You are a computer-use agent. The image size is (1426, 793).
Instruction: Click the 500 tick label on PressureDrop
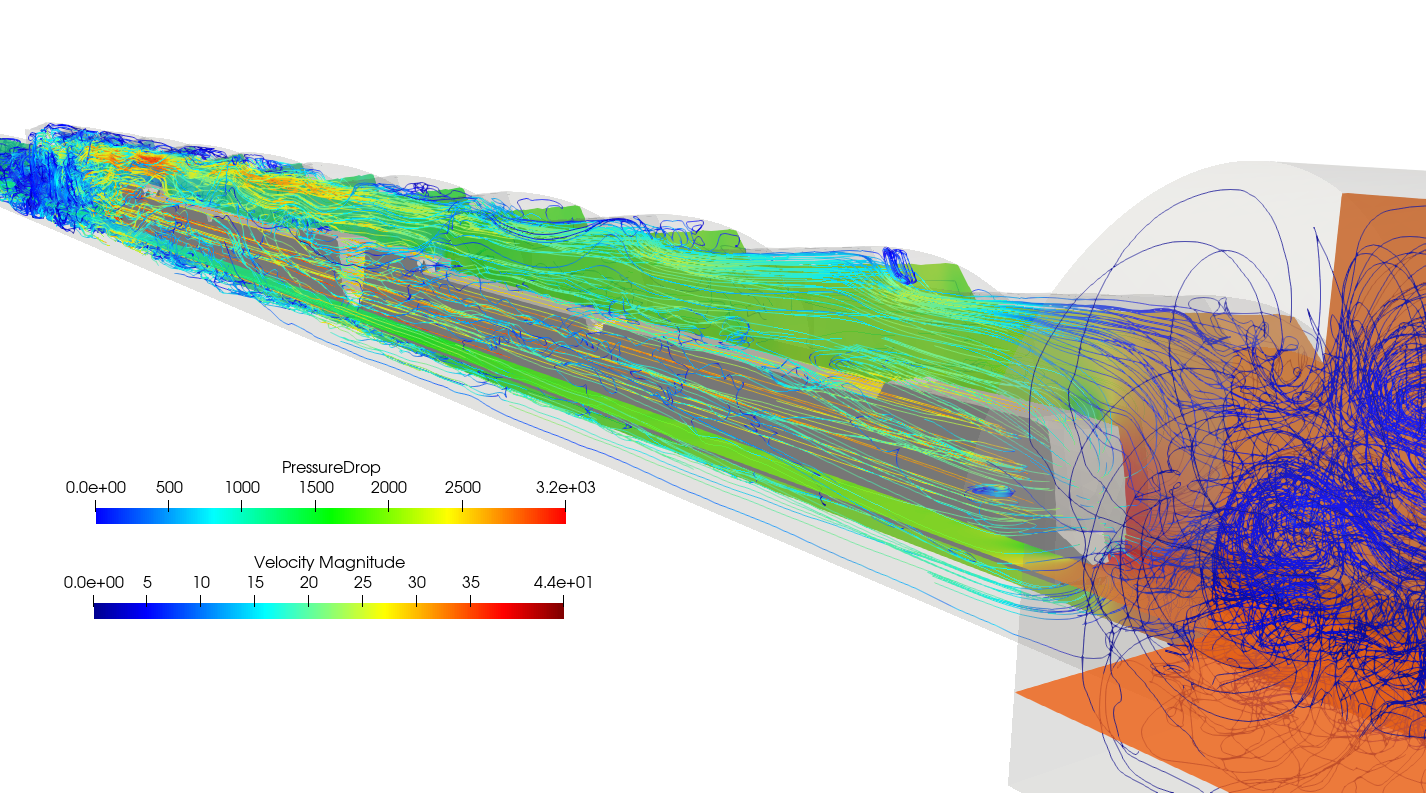click(169, 487)
